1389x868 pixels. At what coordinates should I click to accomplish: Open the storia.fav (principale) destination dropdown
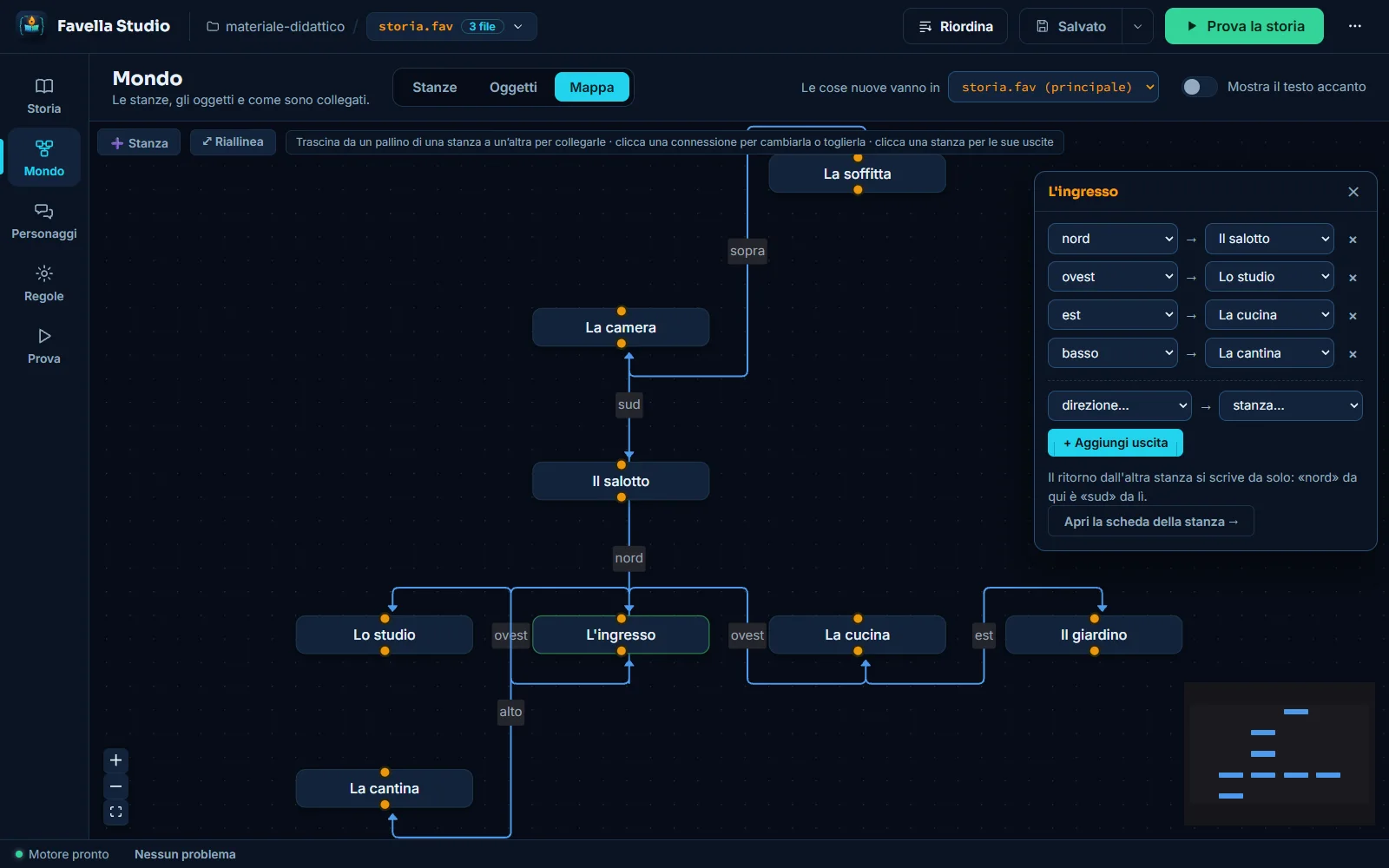pos(1053,87)
